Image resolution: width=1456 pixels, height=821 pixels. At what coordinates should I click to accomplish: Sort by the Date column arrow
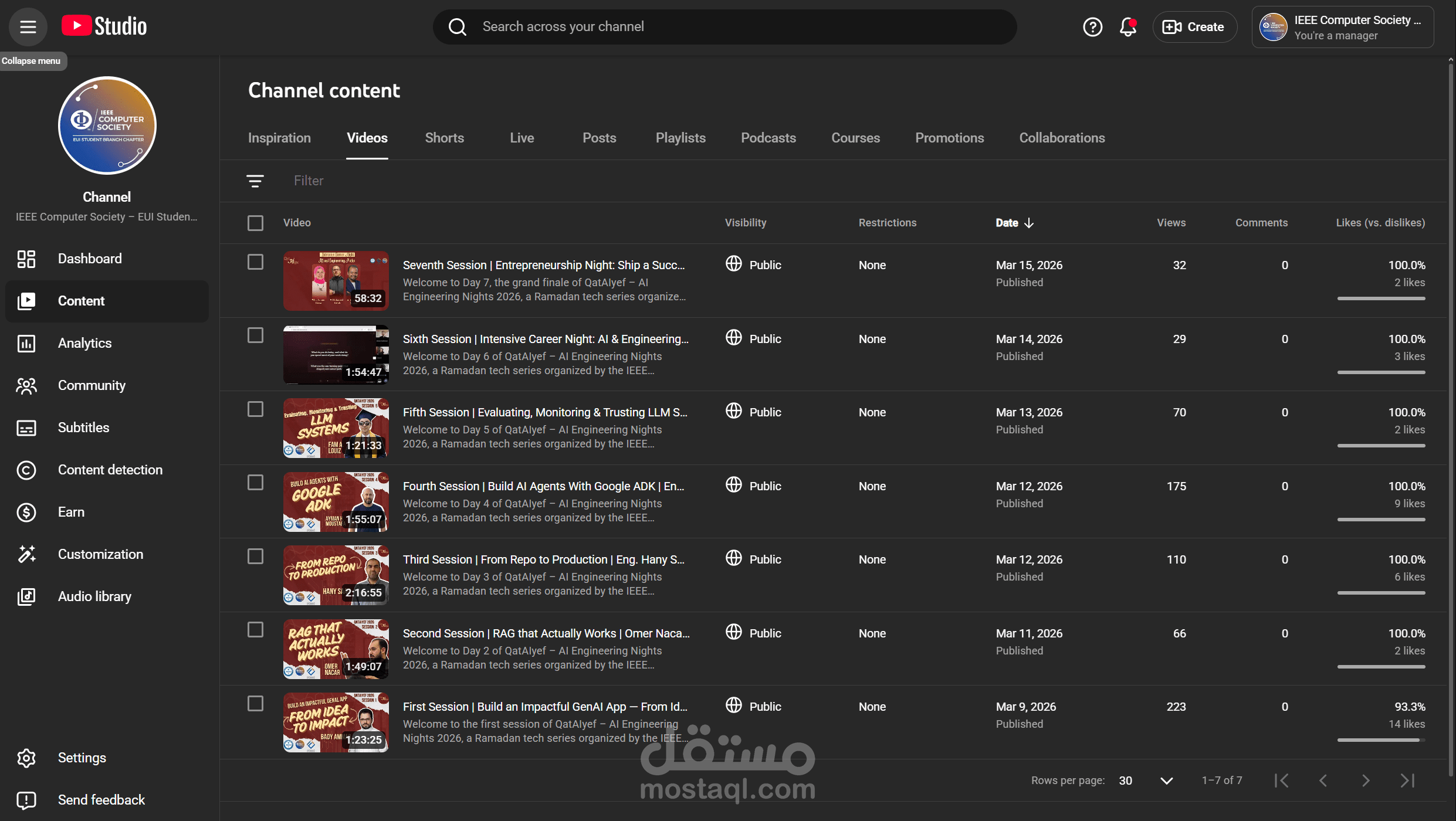pos(1028,223)
